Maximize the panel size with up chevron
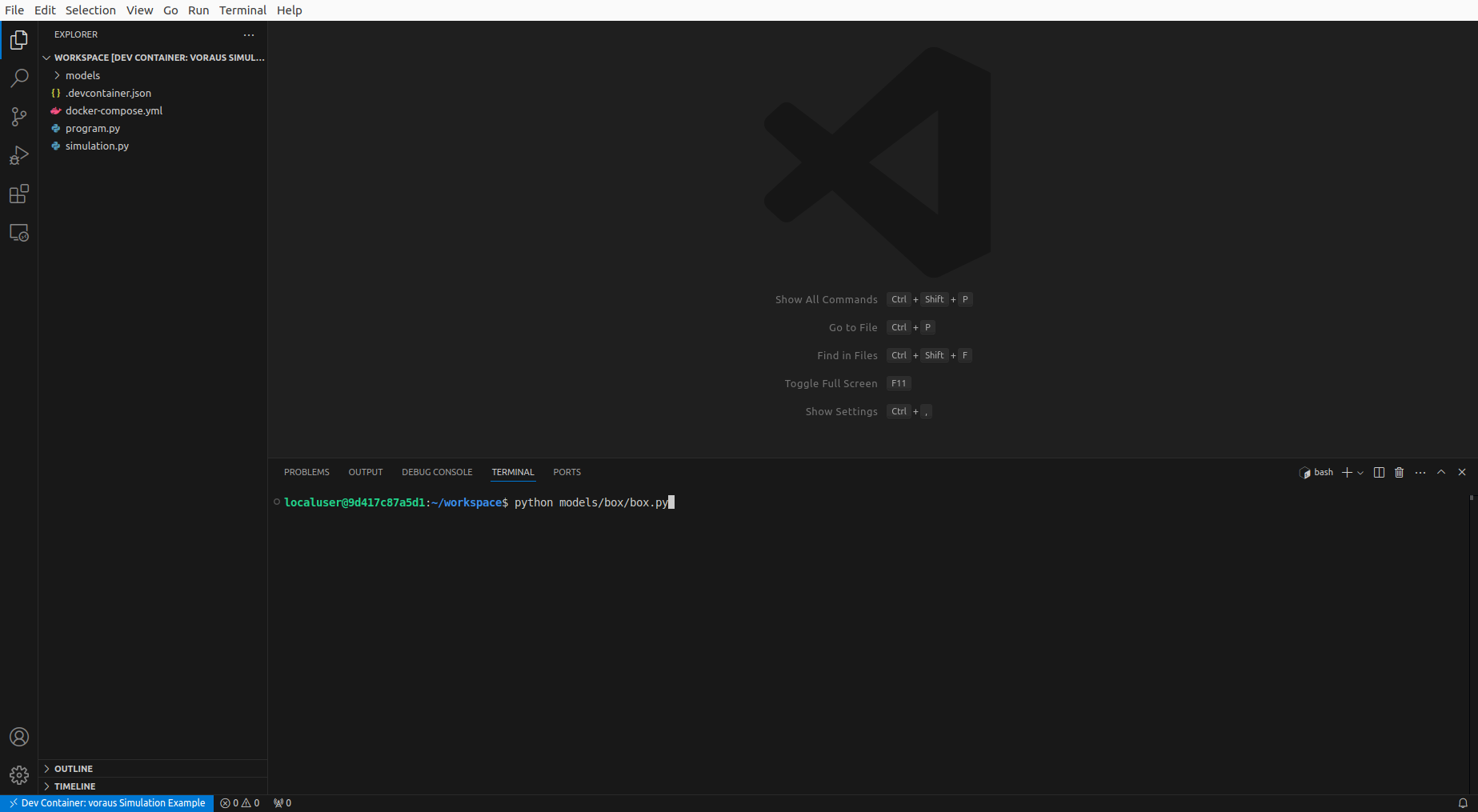Viewport: 1478px width, 812px height. point(1441,473)
